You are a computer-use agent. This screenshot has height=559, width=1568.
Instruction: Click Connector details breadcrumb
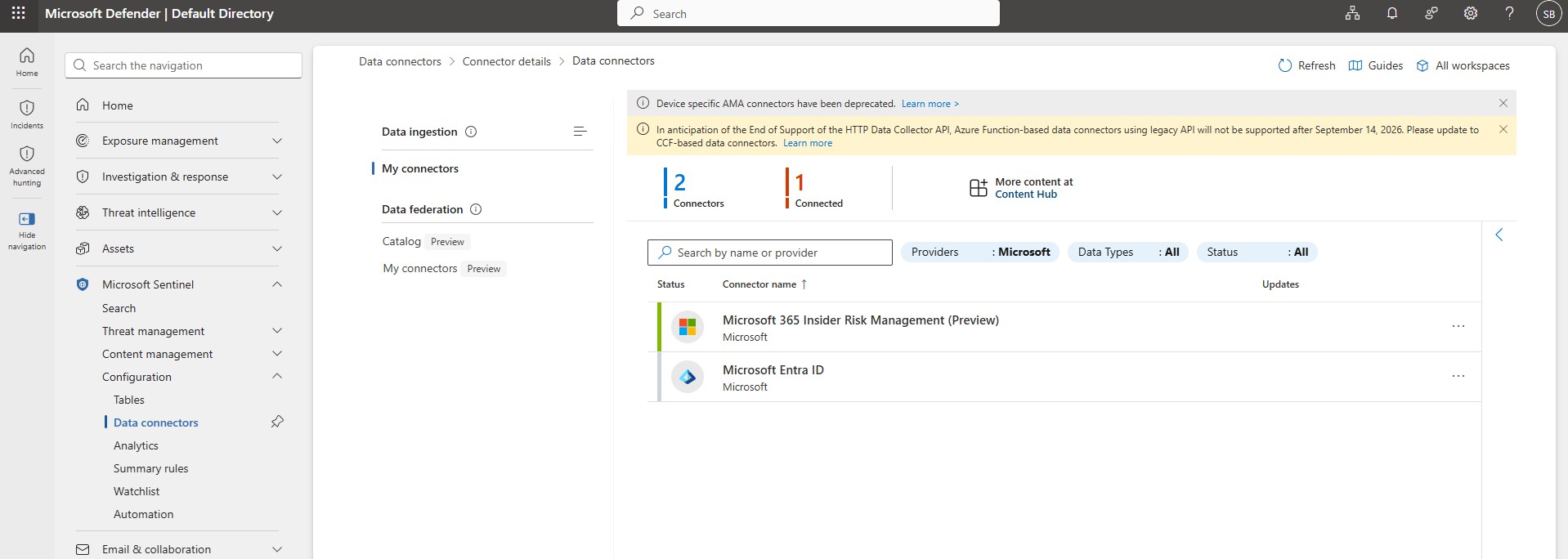pos(506,61)
